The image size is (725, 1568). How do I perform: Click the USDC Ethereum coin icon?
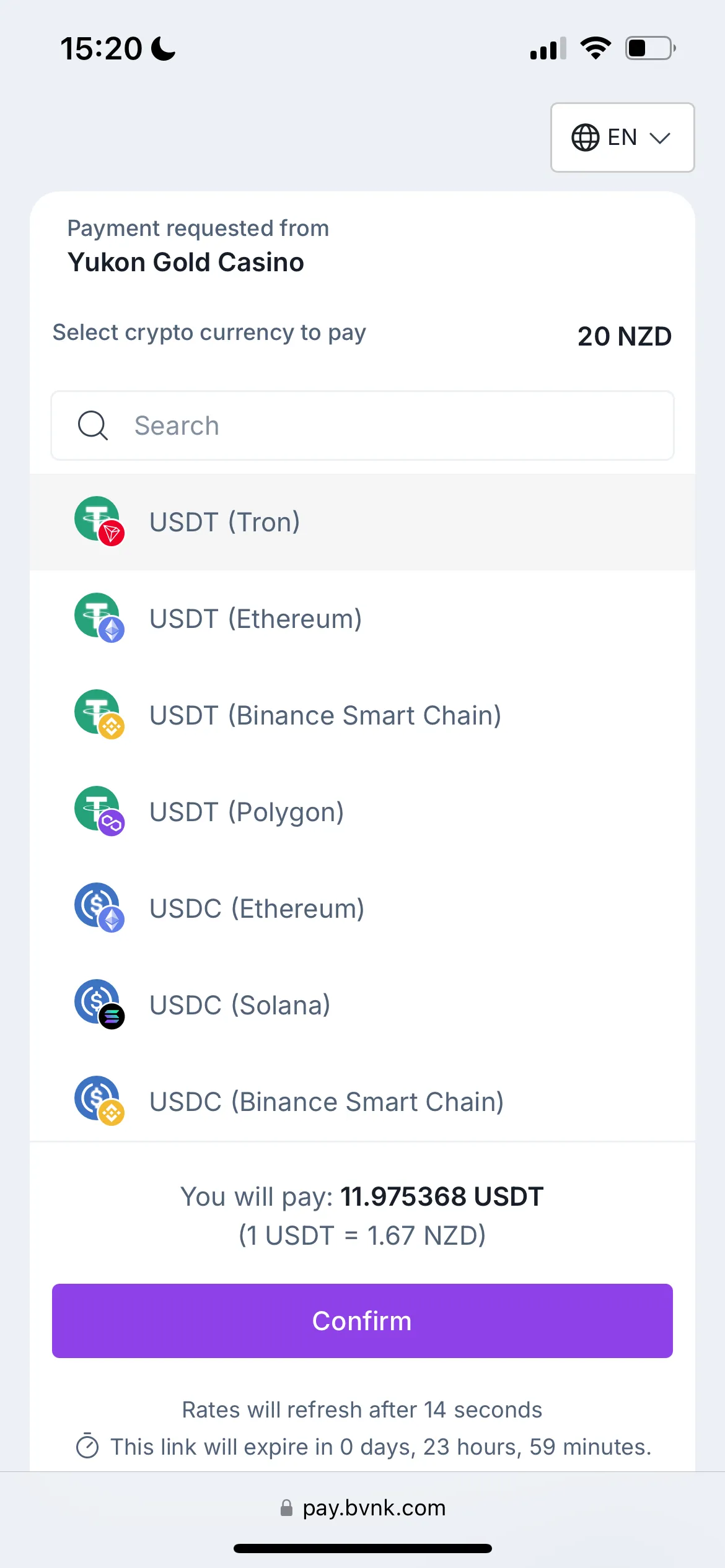tap(99, 907)
